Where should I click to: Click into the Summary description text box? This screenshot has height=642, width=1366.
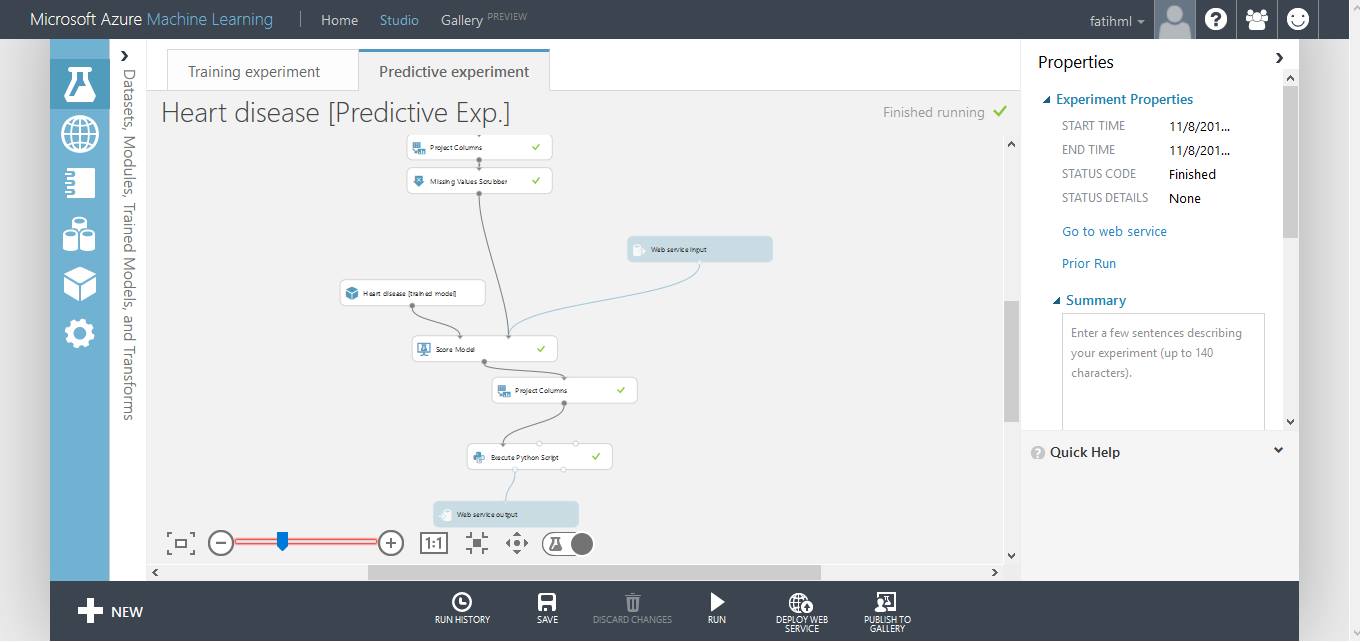(1163, 372)
